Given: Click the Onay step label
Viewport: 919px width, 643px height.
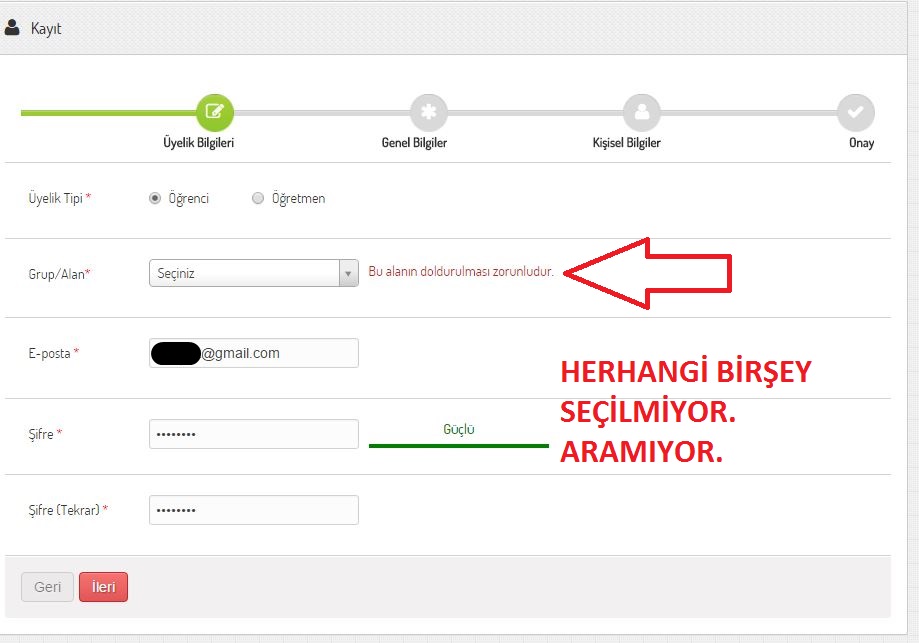Looking at the screenshot, I should [861, 143].
